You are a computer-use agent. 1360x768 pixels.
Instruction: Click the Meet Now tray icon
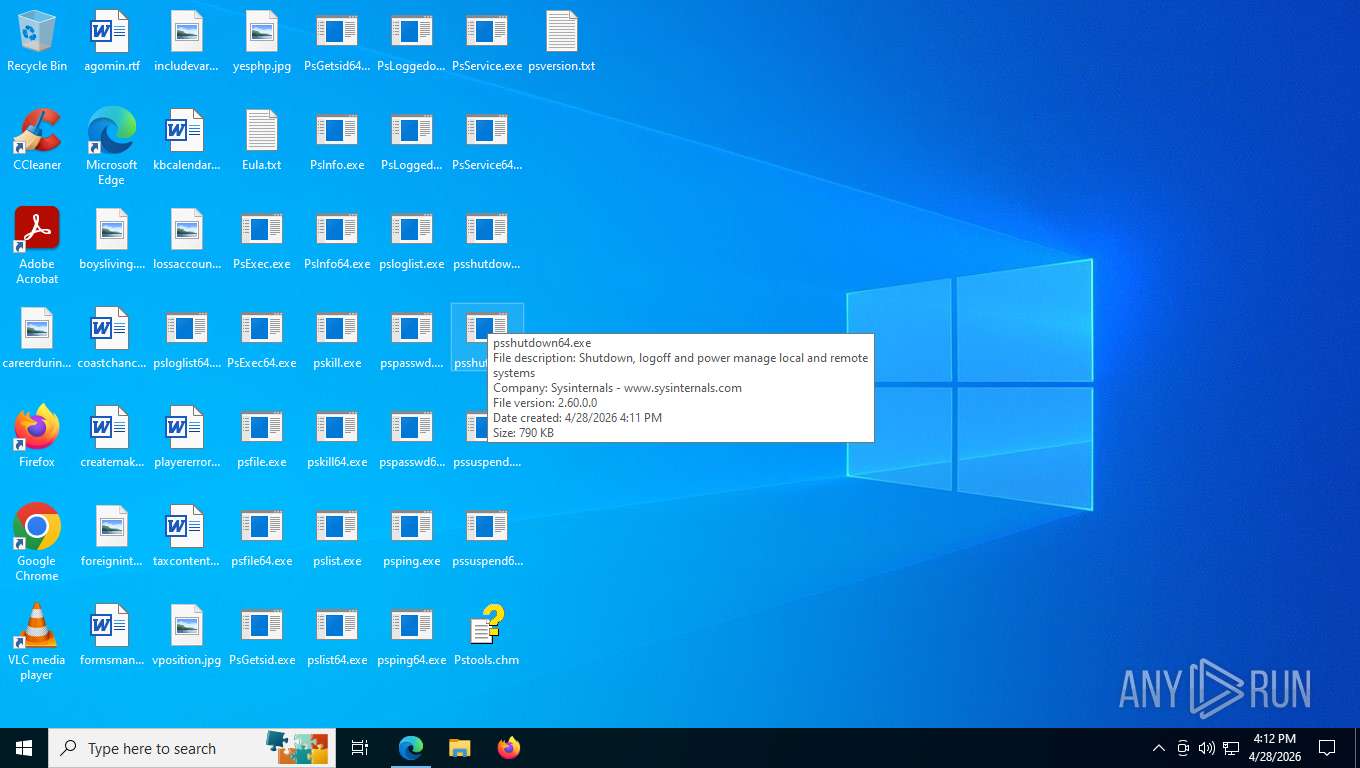coord(1183,748)
